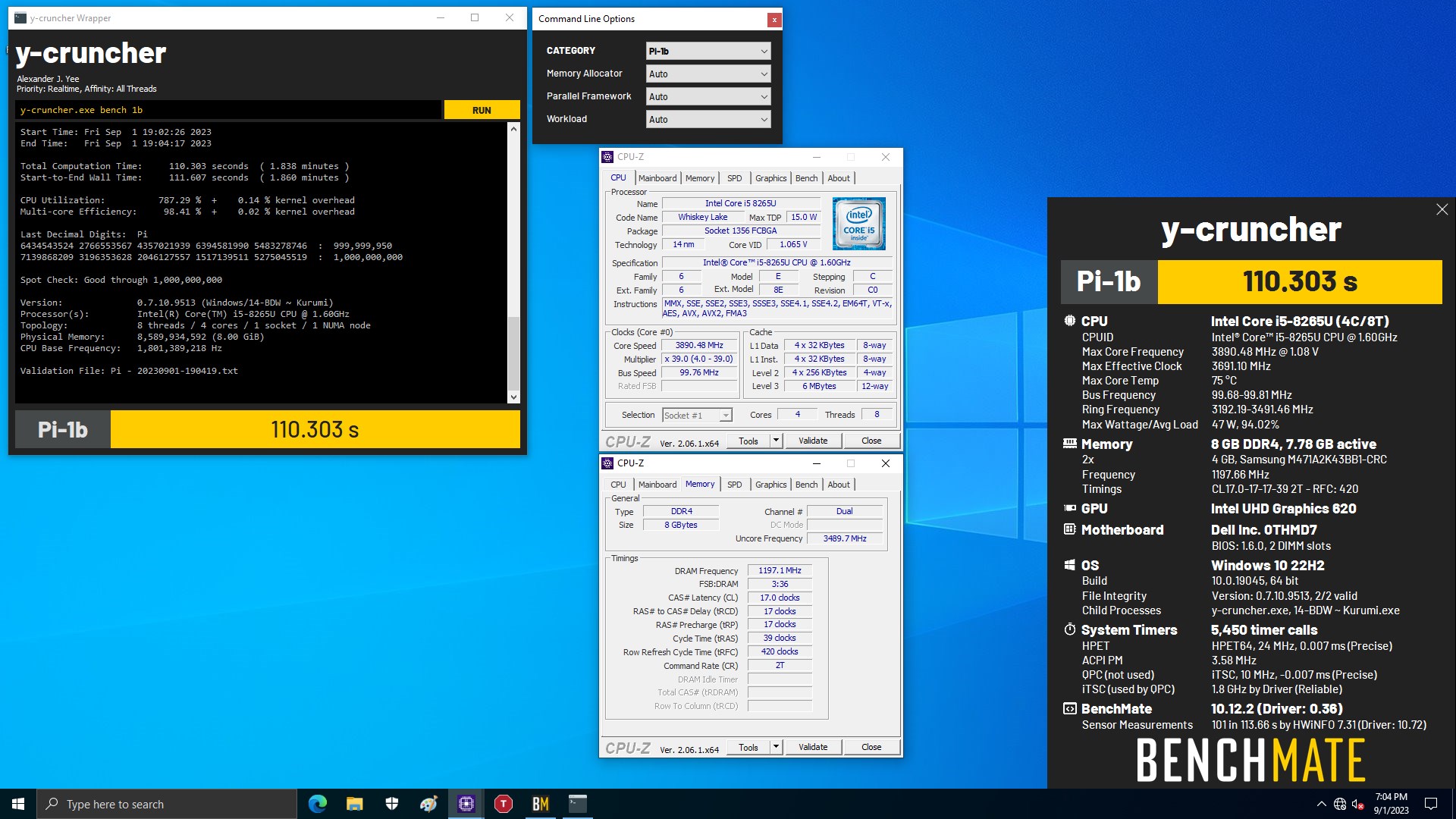Expand Tools arrow in lower CPU-Z
This screenshot has width=1456, height=819.
pos(776,747)
